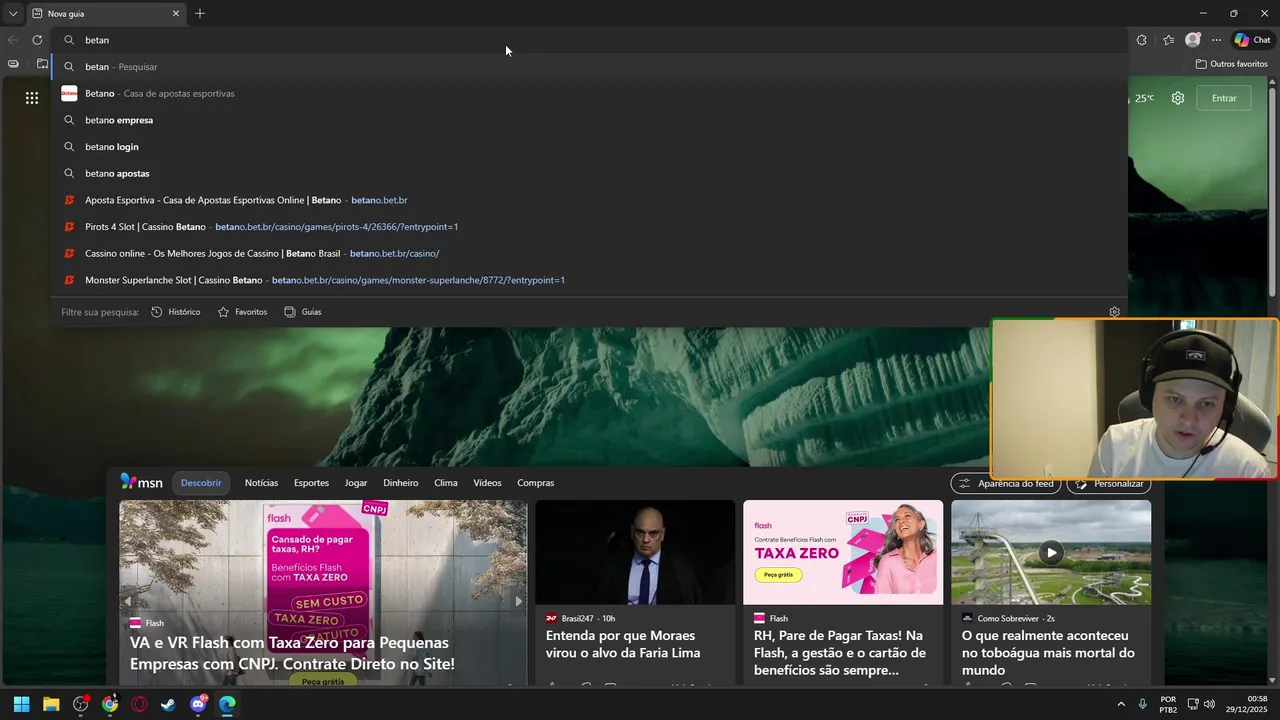Screen dimensions: 1280x720
Task: Switch POR PTB2 keyboard language indicator
Action: click(x=1168, y=704)
